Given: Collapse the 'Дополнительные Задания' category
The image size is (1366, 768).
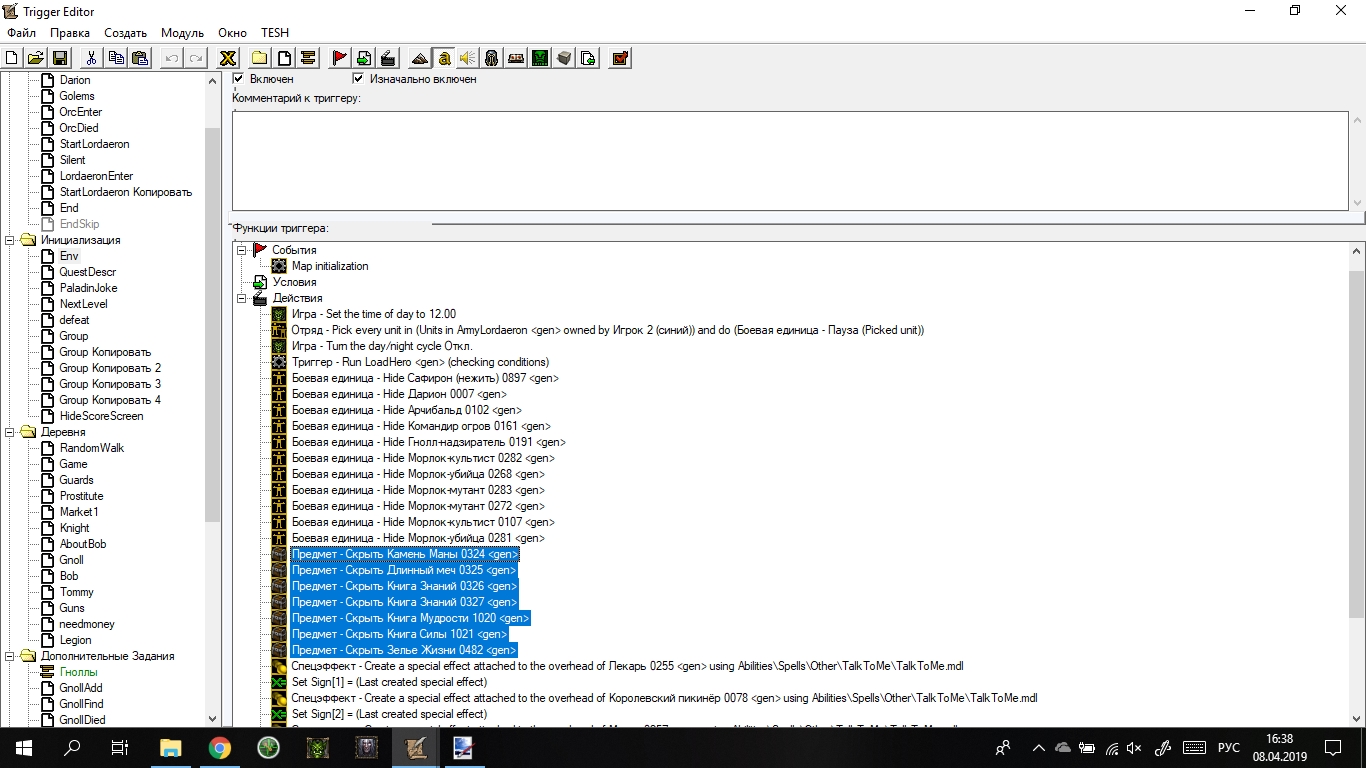Looking at the screenshot, I should tap(11, 656).
